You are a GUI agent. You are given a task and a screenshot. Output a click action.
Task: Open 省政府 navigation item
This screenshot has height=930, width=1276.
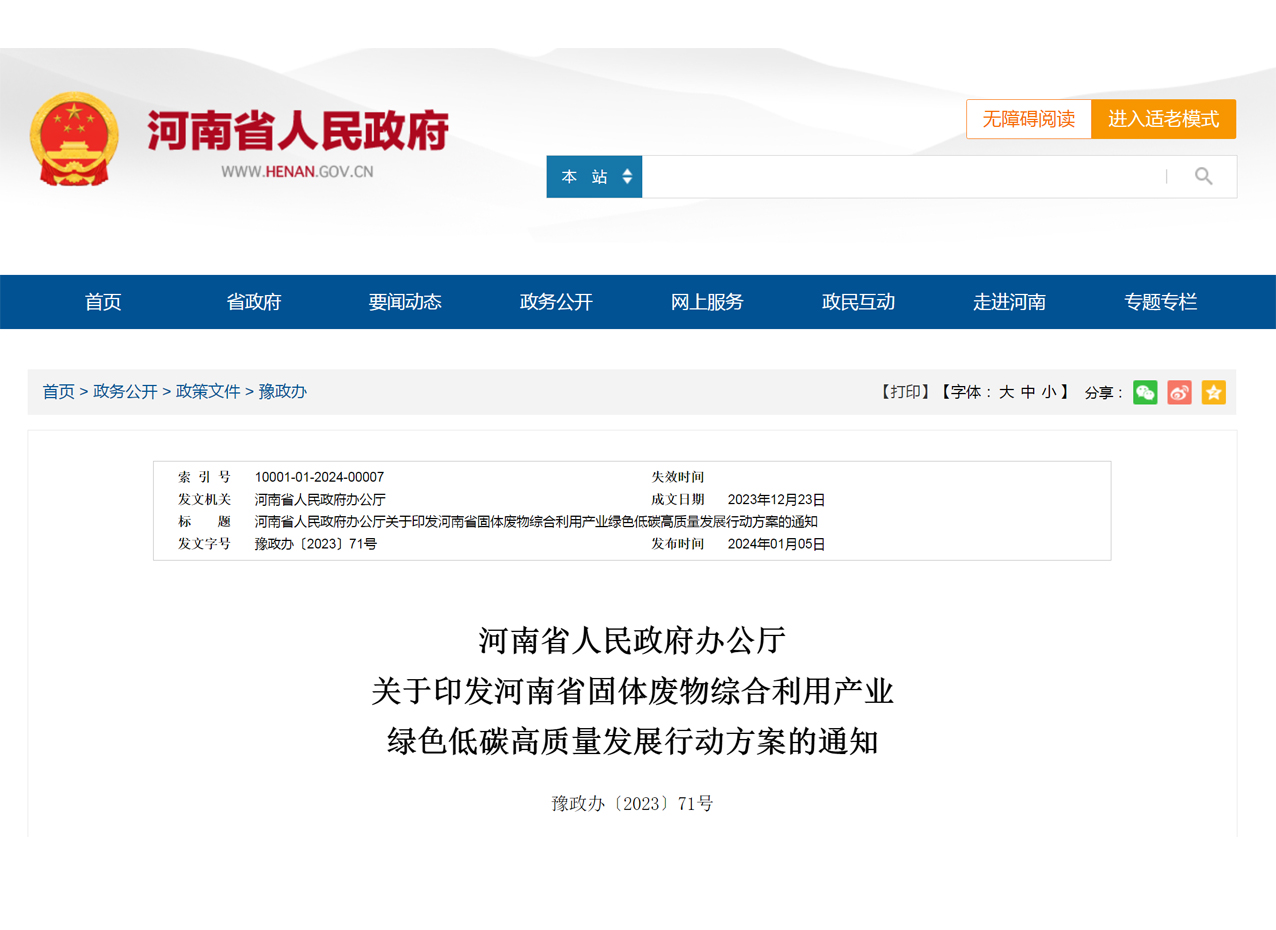pos(254,302)
